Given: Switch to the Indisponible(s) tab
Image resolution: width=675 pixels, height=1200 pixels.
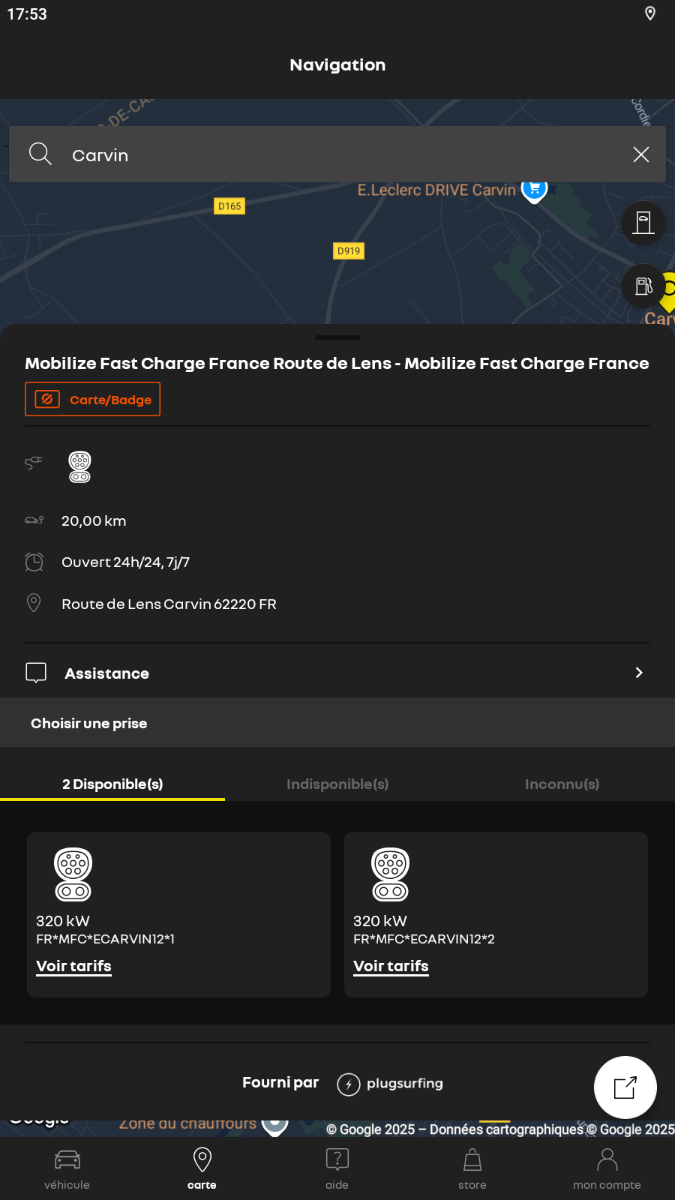Looking at the screenshot, I should (337, 784).
